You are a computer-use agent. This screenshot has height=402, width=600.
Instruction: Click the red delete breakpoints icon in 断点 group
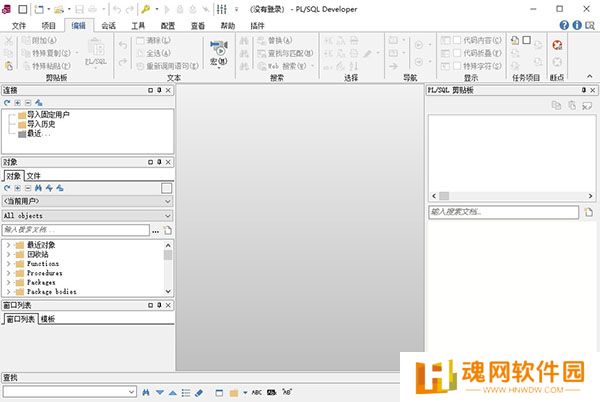[x=557, y=45]
